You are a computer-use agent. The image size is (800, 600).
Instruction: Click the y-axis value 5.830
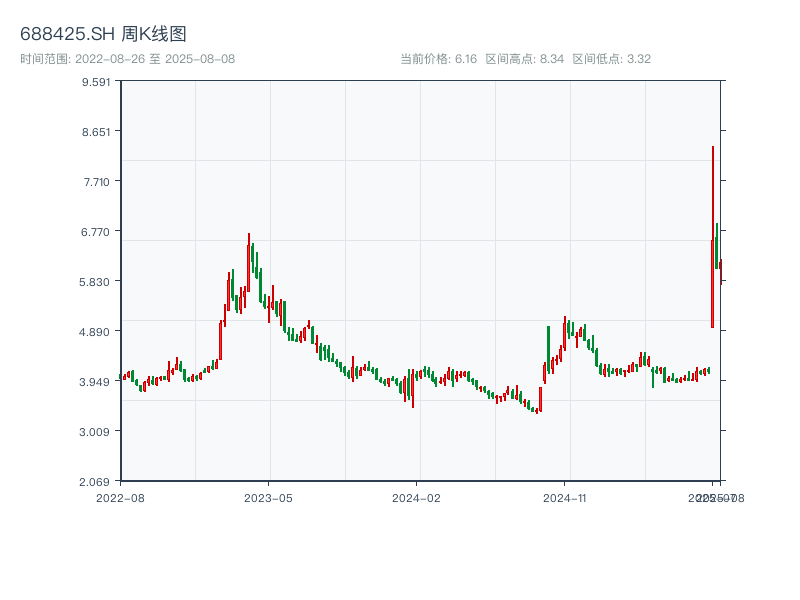94,282
